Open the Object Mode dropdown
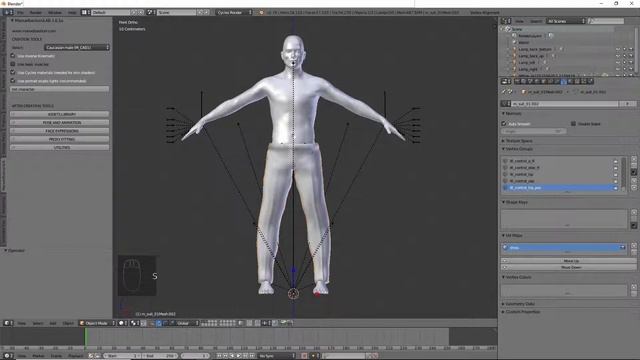The image size is (640, 360). [x=97, y=323]
